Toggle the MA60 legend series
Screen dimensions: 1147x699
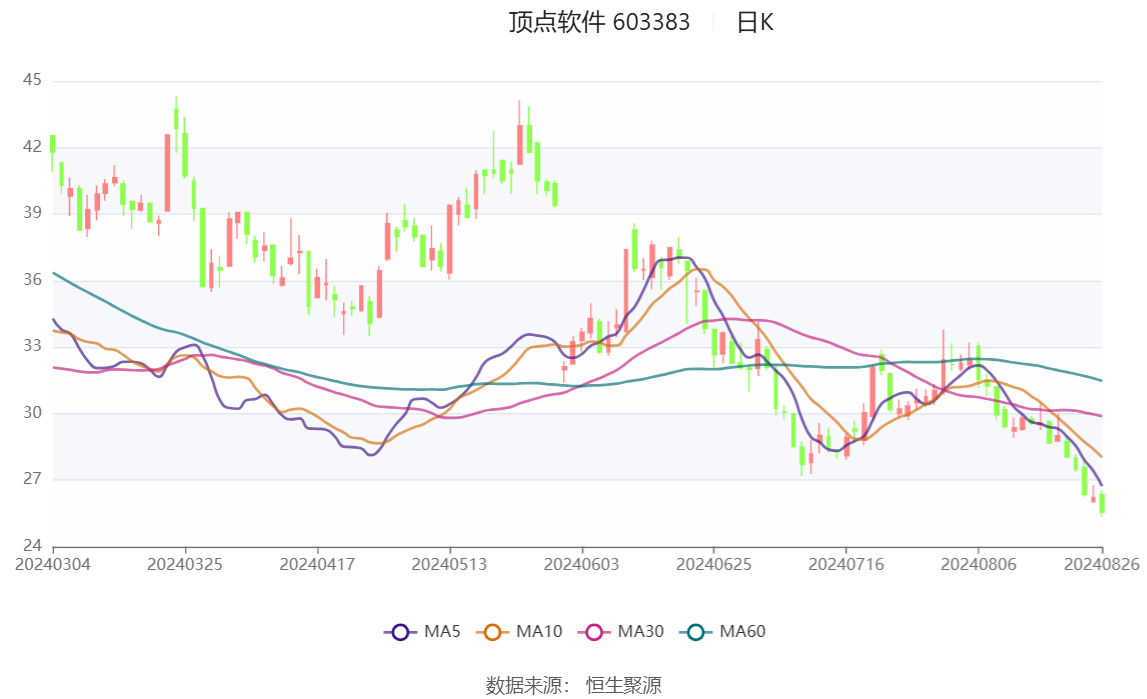tap(723, 632)
